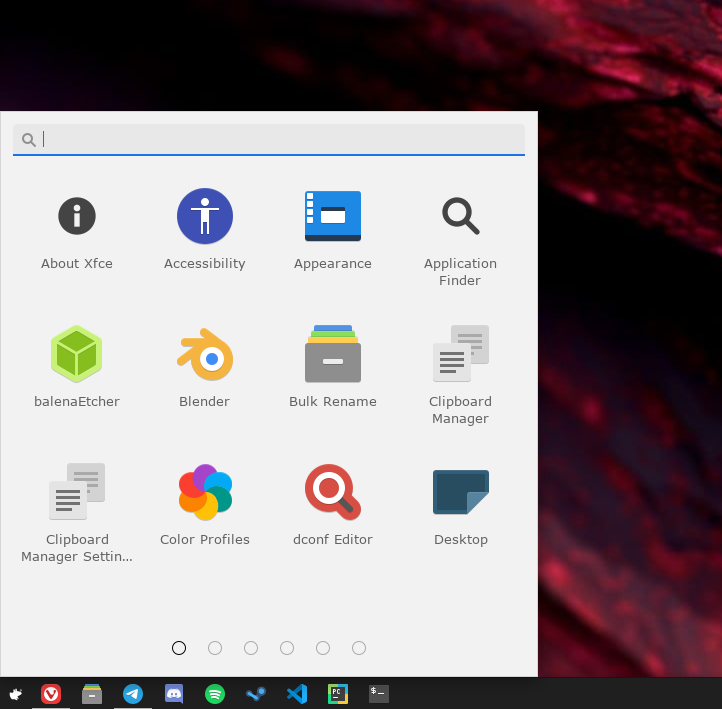Launch Spotify from the panel
Image resolution: width=722 pixels, height=709 pixels.
[215, 694]
